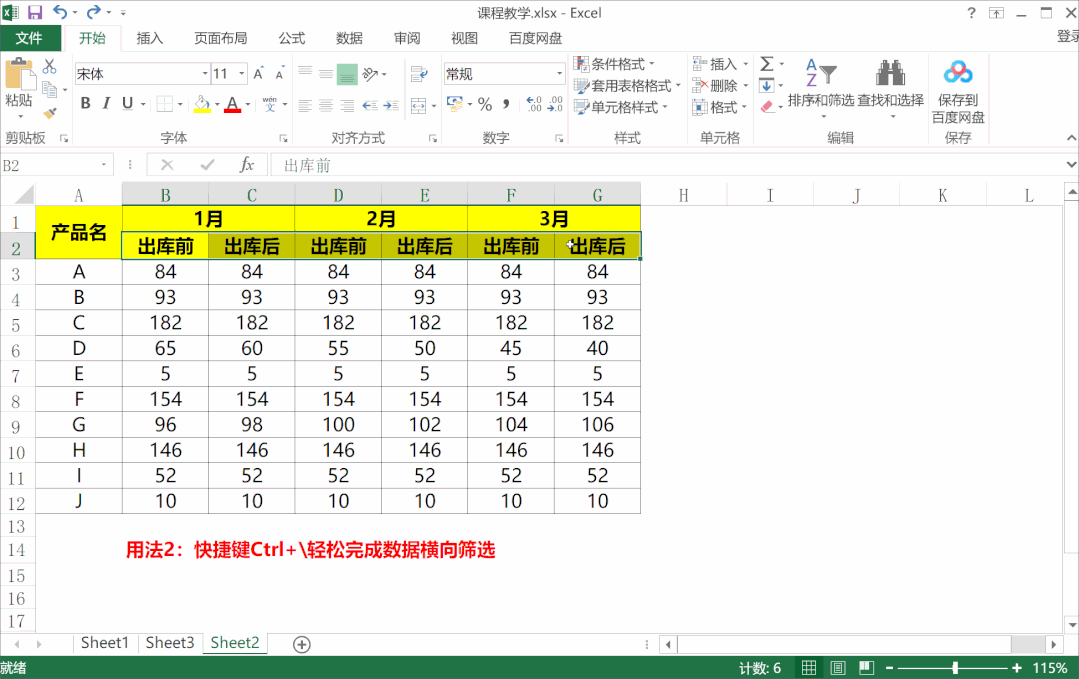1079x679 pixels.
Task: Click 保存到百度网盘 cloud icon
Action: (x=958, y=73)
